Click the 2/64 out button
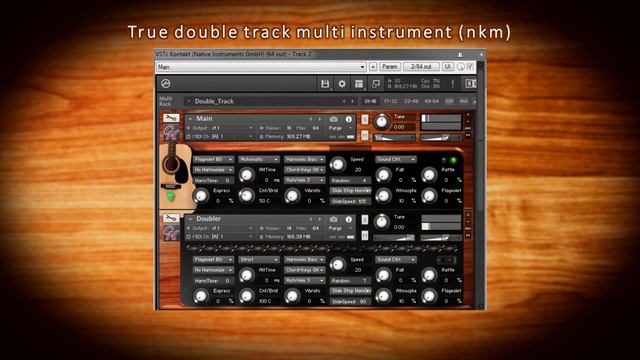 [421, 67]
